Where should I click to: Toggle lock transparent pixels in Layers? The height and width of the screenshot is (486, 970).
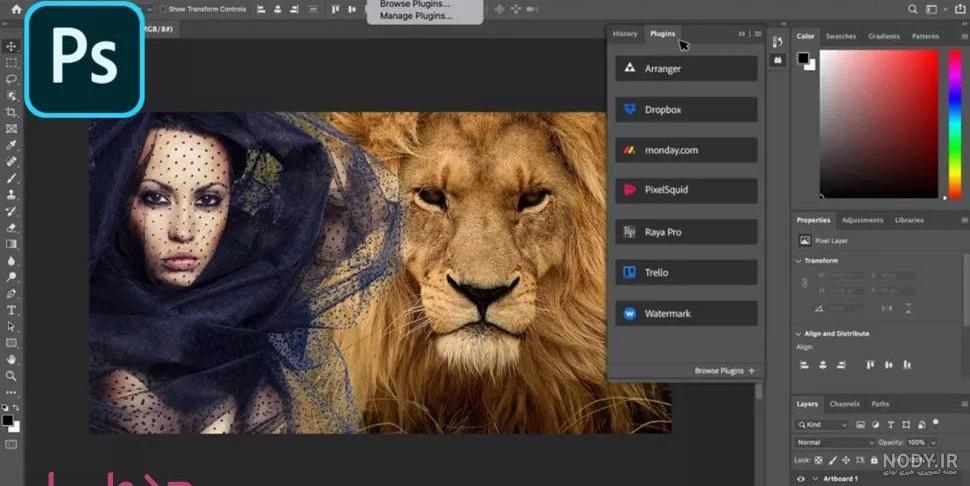[818, 460]
